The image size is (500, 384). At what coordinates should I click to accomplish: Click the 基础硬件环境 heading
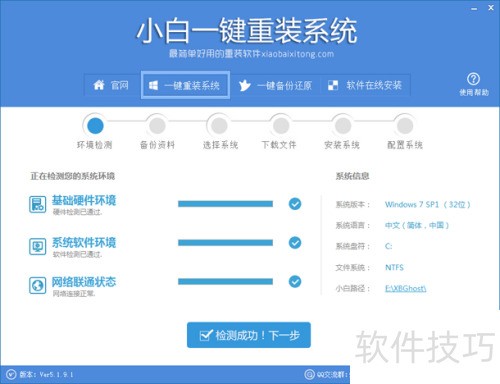click(x=84, y=200)
